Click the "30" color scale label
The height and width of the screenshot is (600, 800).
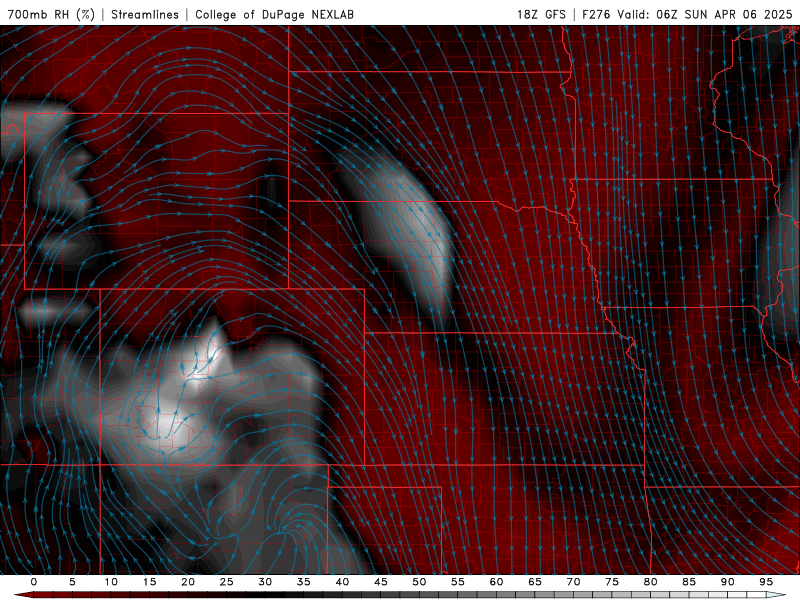pos(265,582)
